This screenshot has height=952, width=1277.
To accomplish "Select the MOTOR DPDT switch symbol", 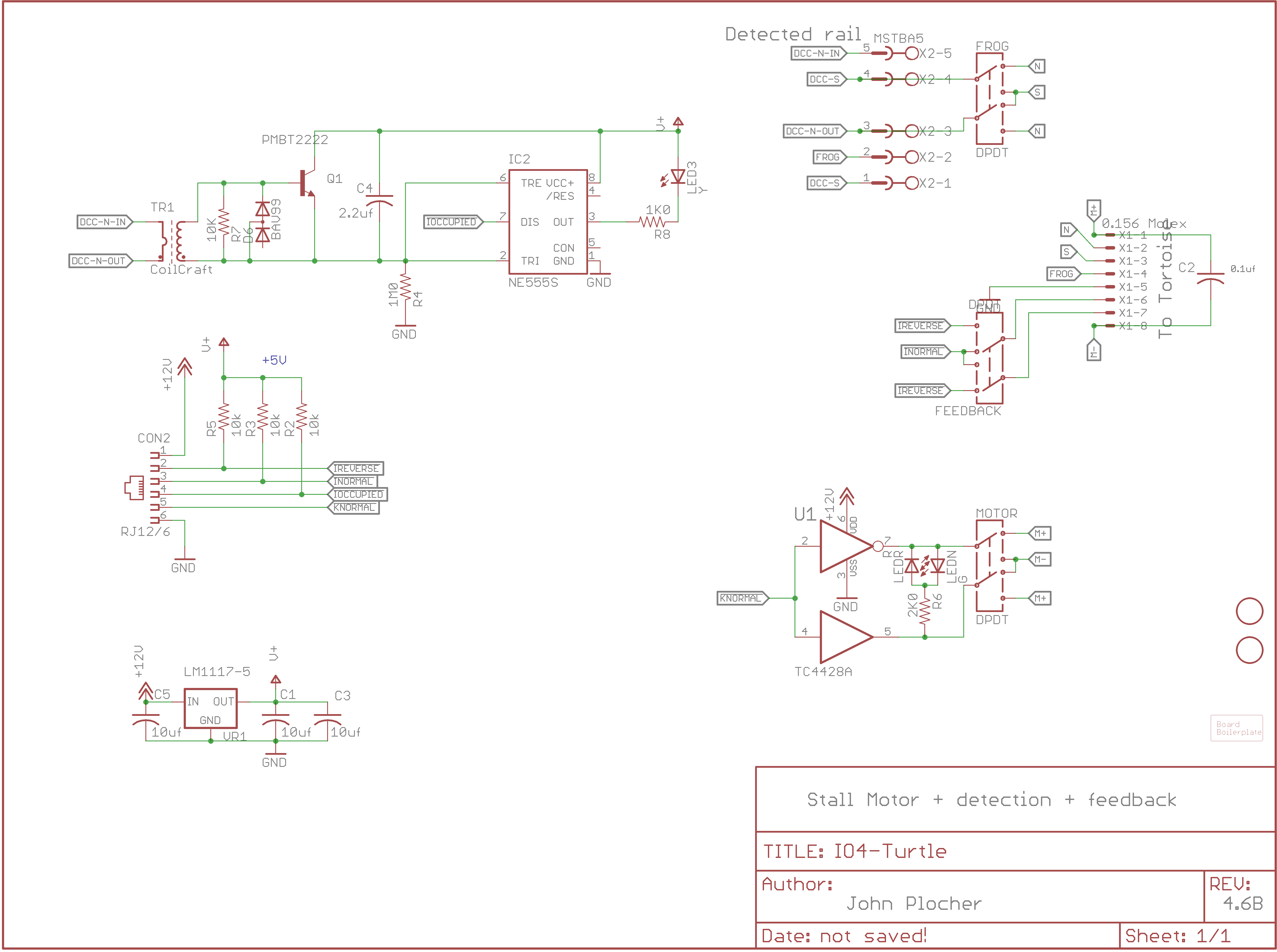I will click(x=989, y=565).
